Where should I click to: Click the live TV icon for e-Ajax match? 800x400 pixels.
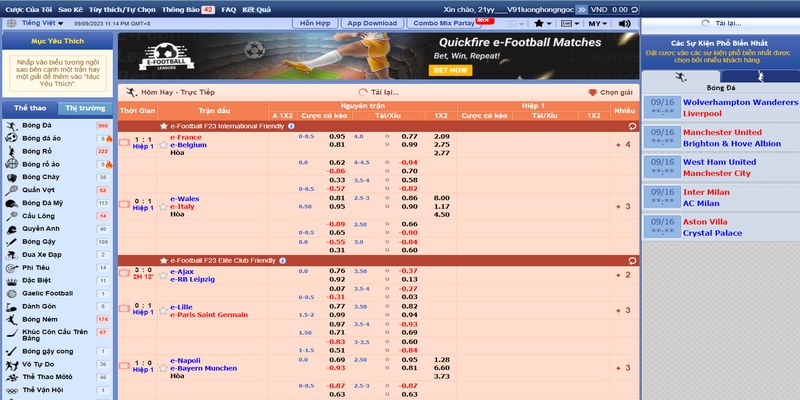124,273
